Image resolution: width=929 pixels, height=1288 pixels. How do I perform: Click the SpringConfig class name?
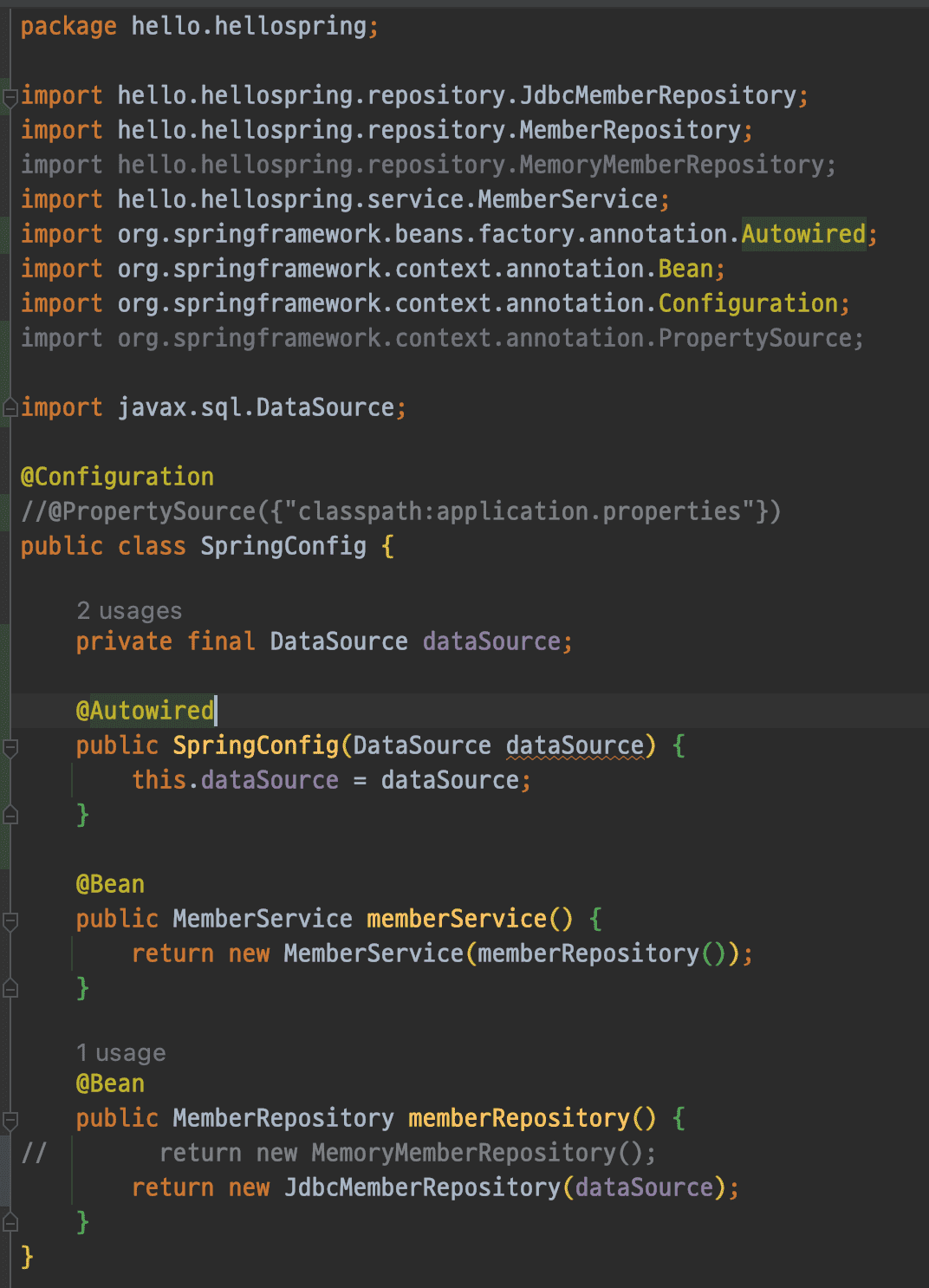pos(283,546)
